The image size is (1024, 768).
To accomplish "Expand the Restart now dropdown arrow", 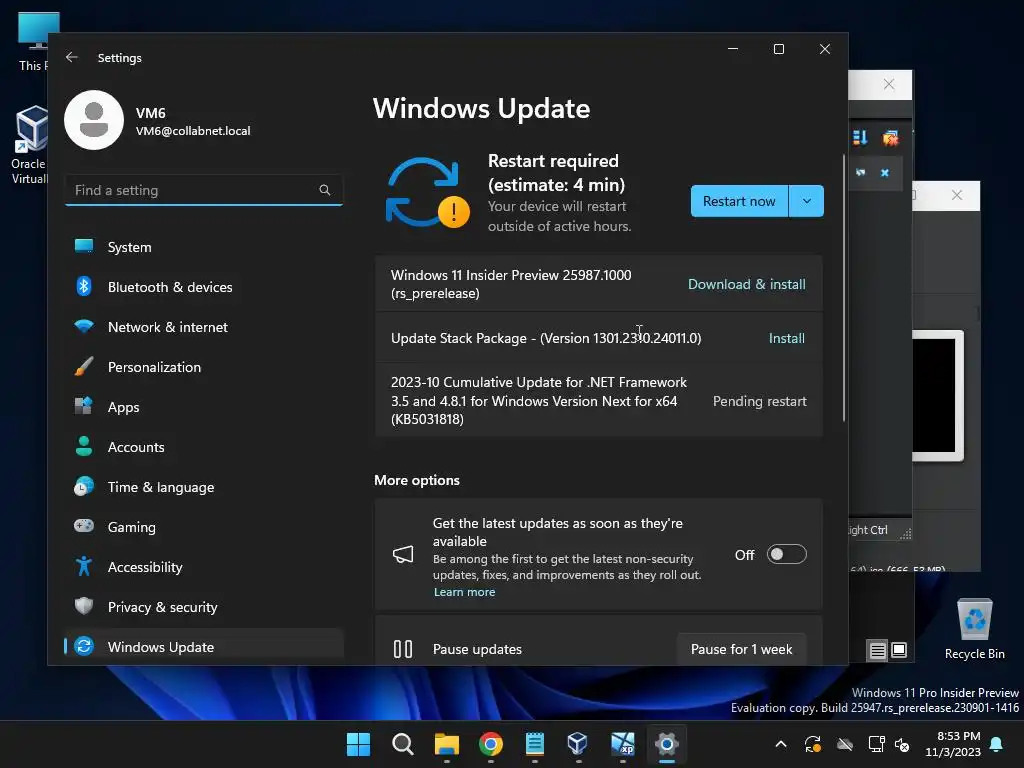I will pos(807,201).
